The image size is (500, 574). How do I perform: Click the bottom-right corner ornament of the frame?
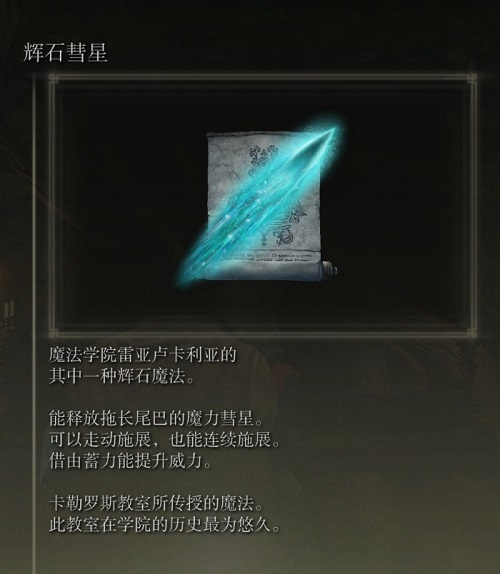pos(471,333)
